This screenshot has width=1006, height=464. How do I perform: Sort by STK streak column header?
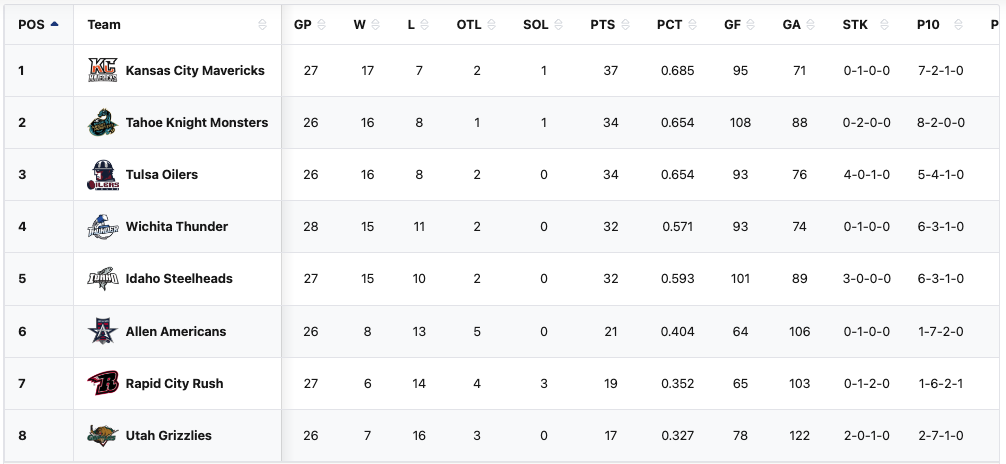click(x=855, y=24)
